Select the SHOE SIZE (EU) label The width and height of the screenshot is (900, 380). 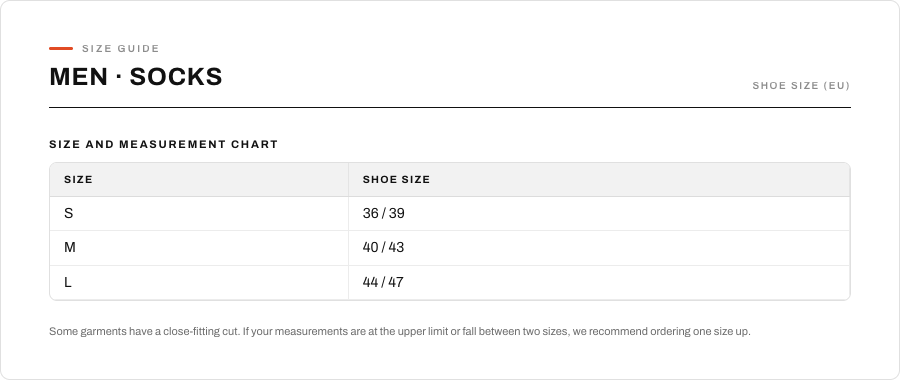801,86
